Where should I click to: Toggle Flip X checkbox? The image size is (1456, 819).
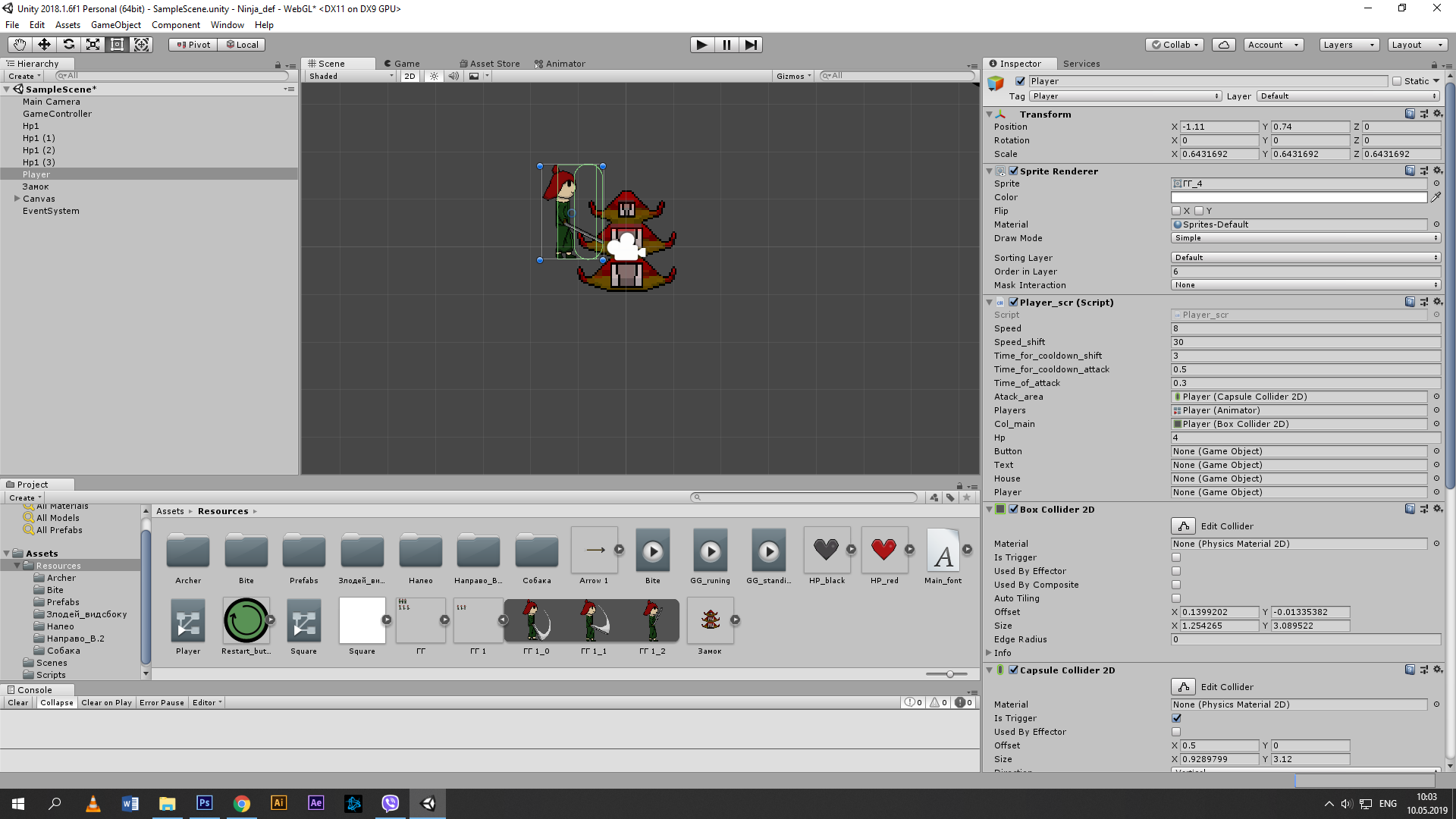tap(1176, 211)
